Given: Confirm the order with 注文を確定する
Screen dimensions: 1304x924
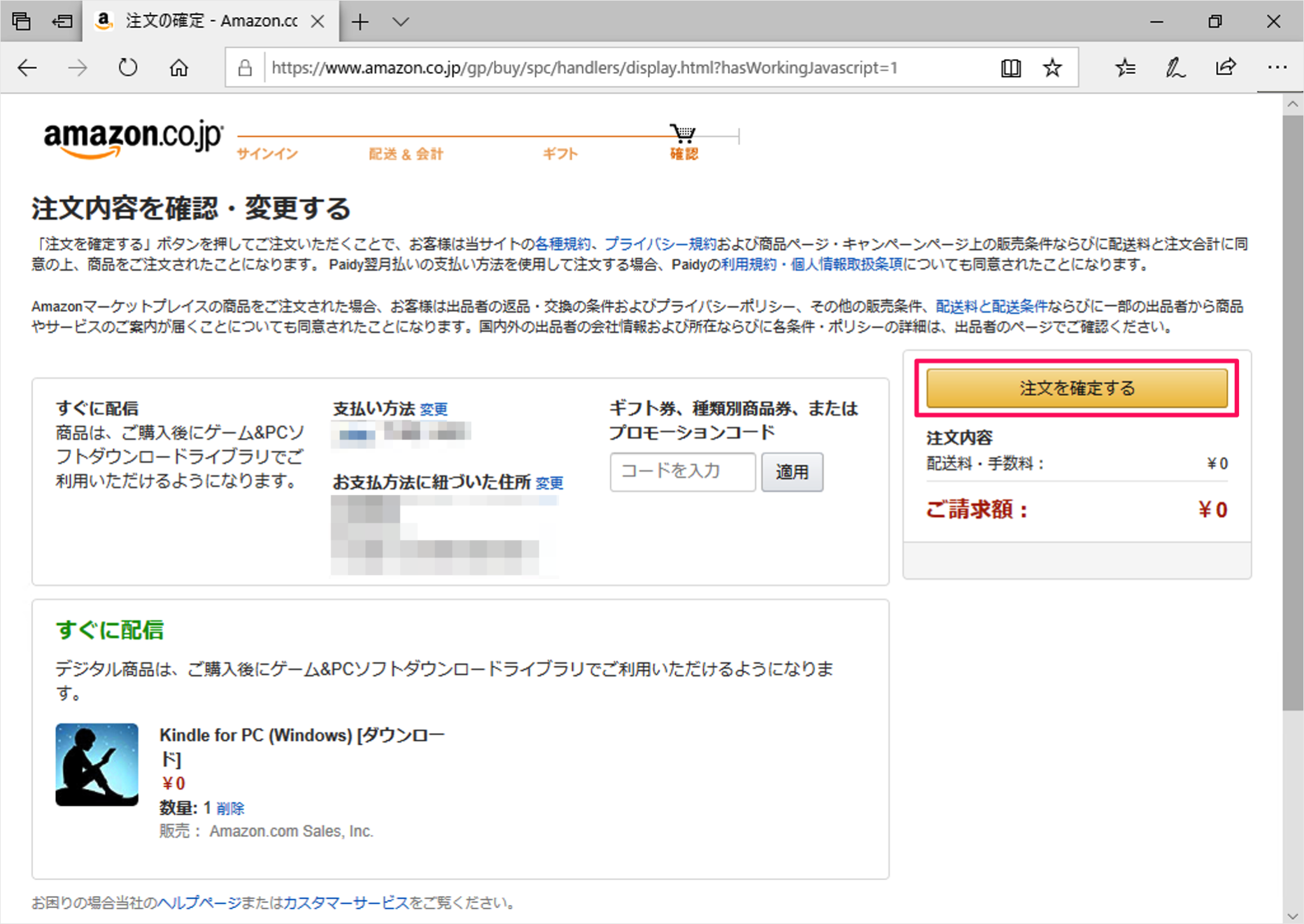Looking at the screenshot, I should (x=1076, y=388).
